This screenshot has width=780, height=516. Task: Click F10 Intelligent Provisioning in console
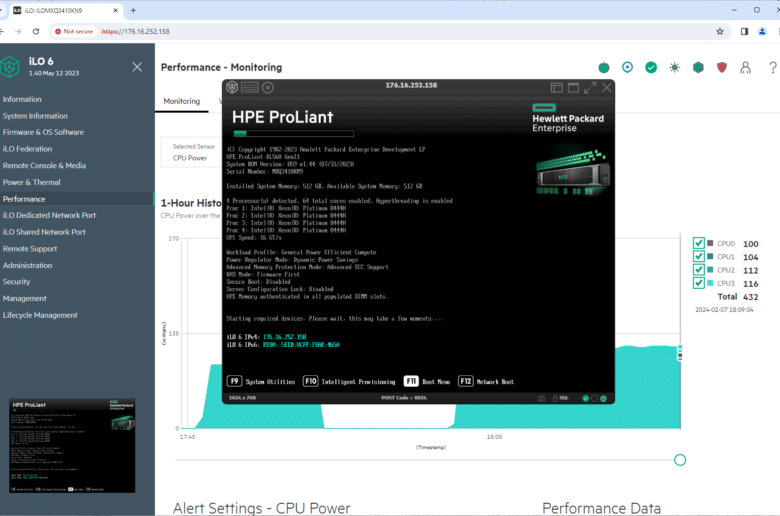point(349,382)
